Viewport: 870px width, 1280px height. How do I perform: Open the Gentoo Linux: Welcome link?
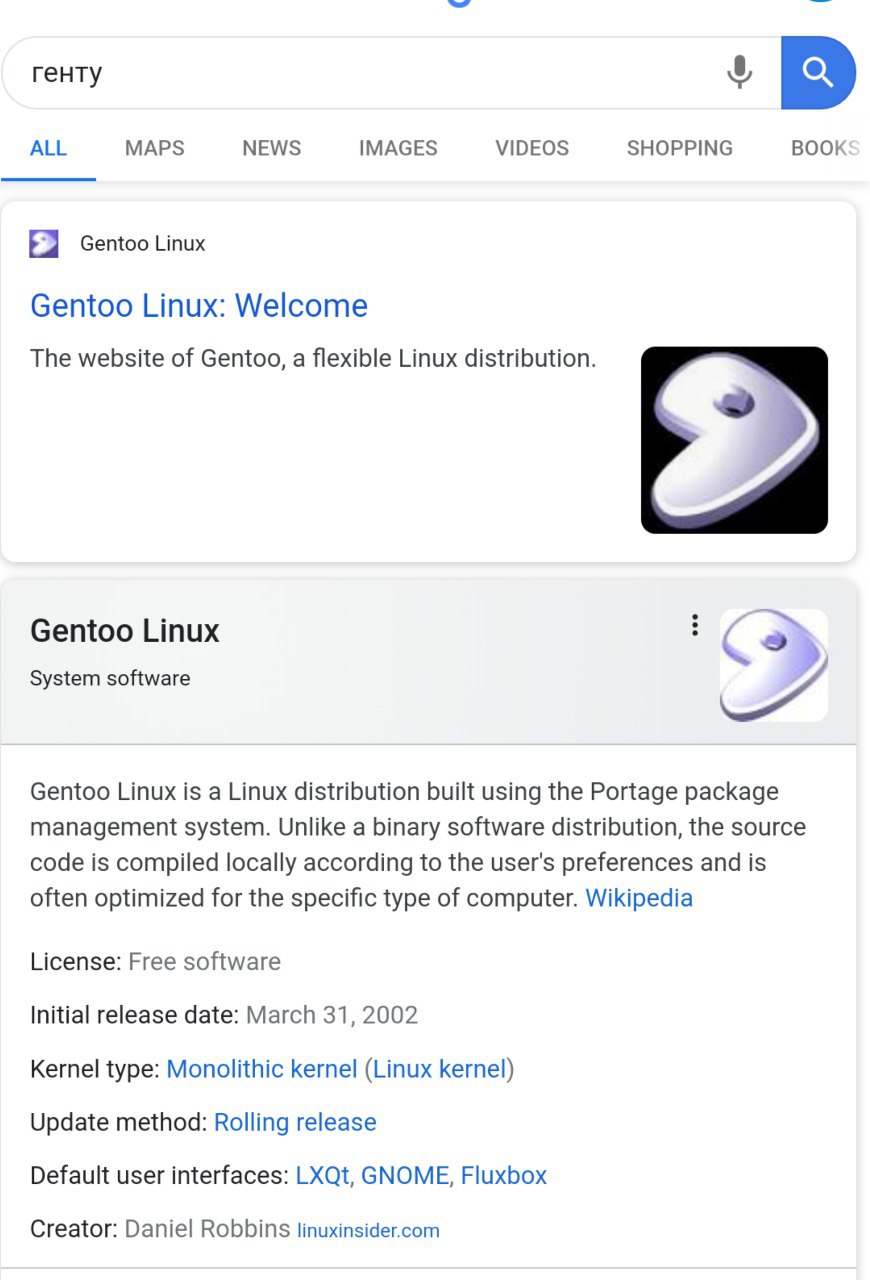(x=199, y=305)
